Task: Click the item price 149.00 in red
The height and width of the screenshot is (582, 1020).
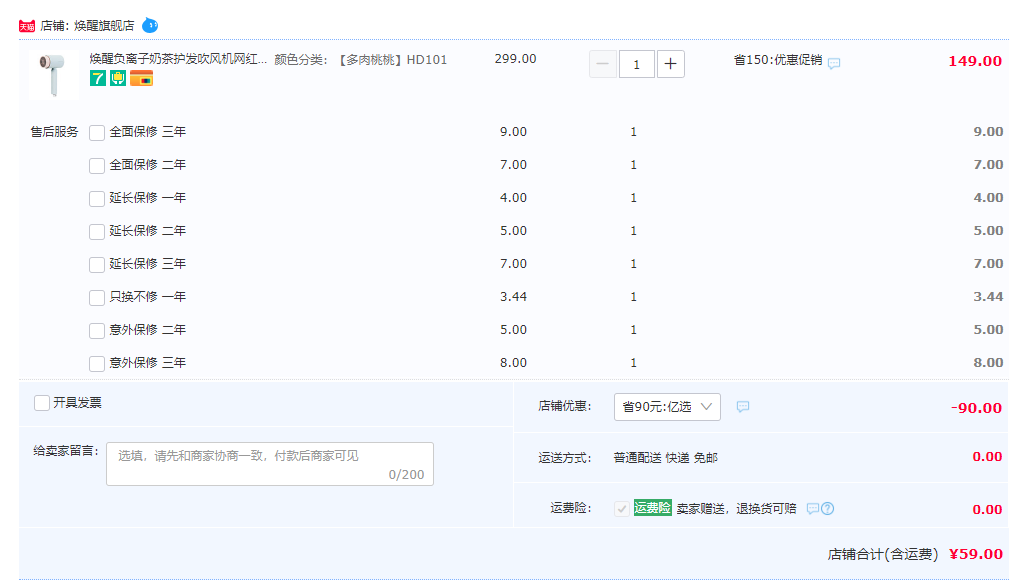Action: pyautogui.click(x=974, y=61)
